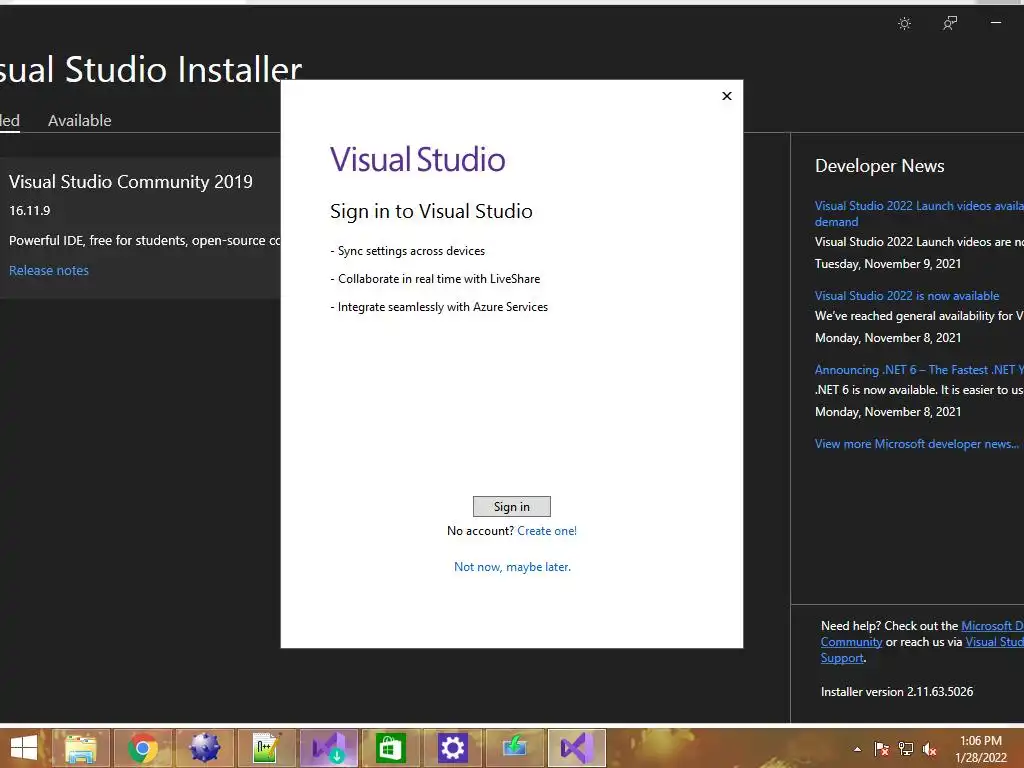Click the Sync settings across devices line
Image resolution: width=1024 pixels, height=768 pixels.
(408, 251)
